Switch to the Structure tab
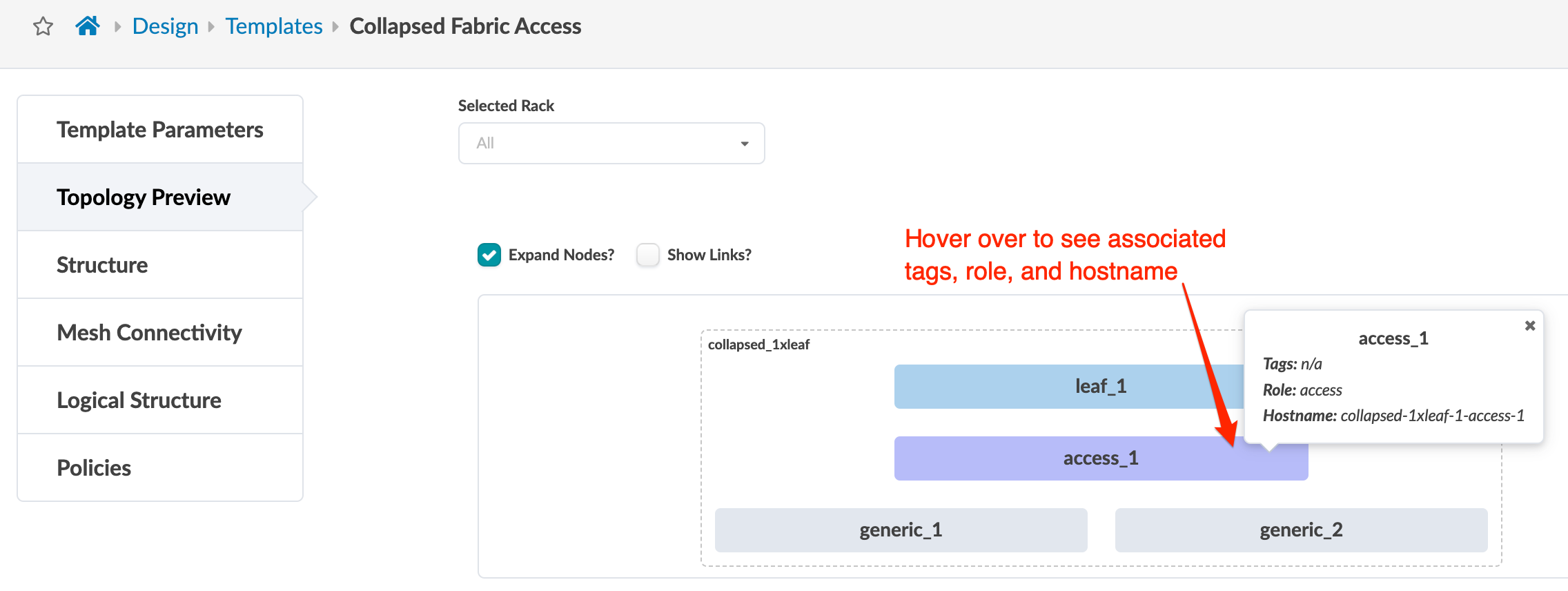Screen dimensions: 1568x591 coord(102,265)
